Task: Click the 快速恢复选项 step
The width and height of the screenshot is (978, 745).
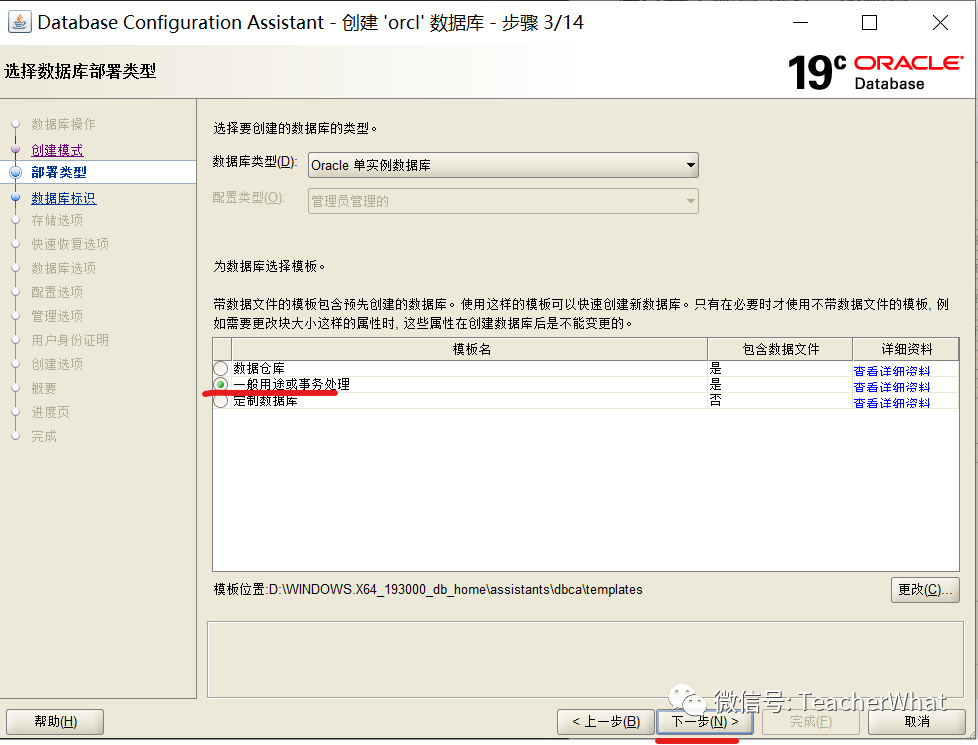Action: point(70,244)
